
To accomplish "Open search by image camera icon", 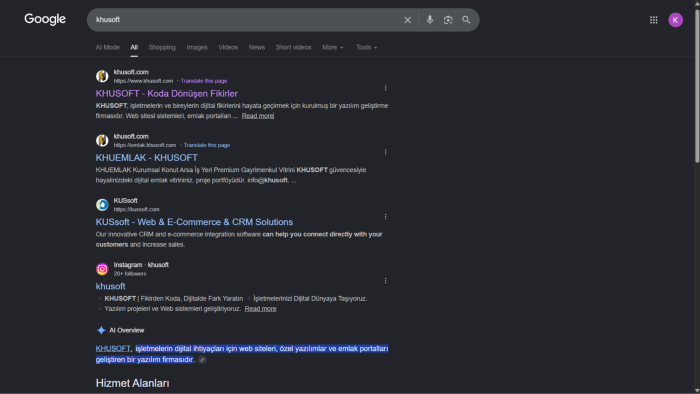I will pos(448,20).
